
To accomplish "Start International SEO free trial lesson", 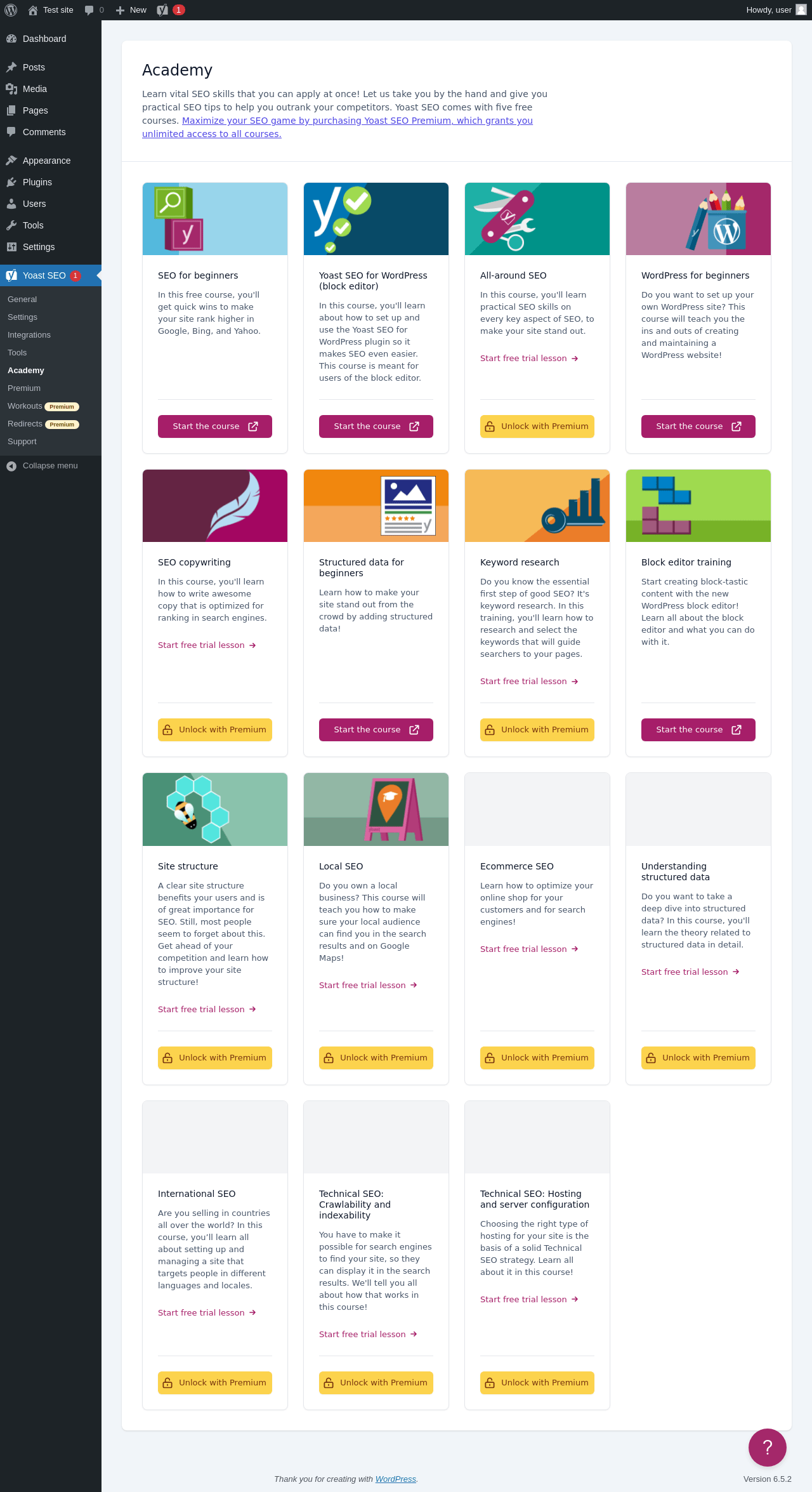I will (x=207, y=1313).
